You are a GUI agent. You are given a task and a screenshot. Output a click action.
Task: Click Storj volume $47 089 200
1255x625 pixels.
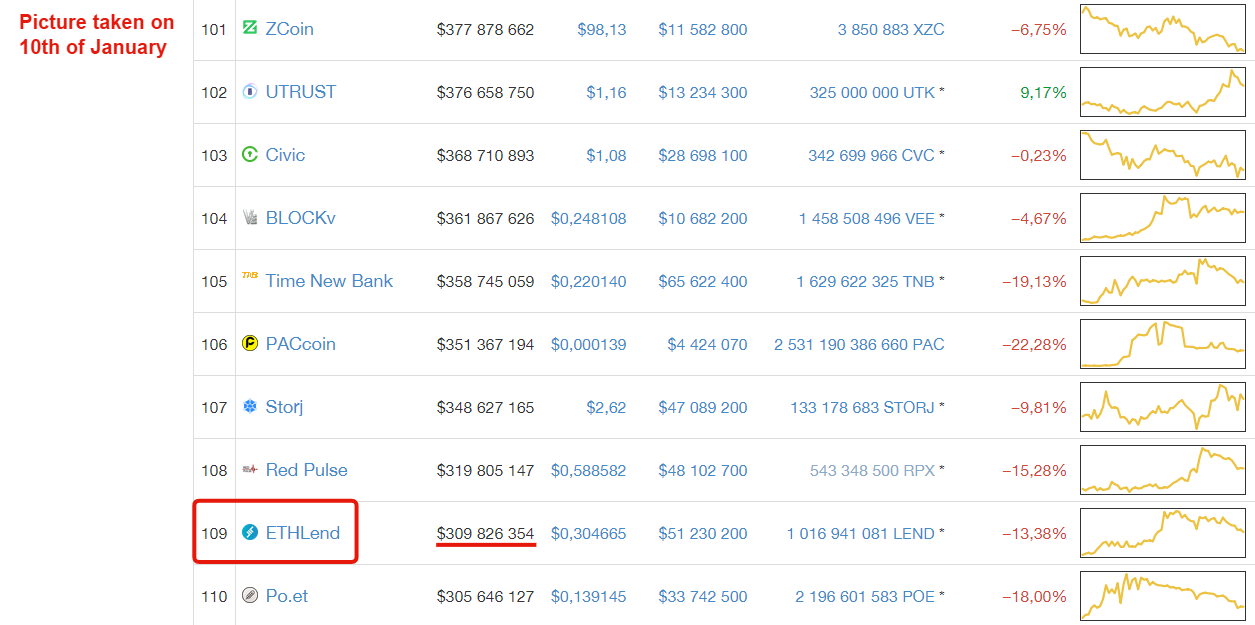tap(703, 408)
